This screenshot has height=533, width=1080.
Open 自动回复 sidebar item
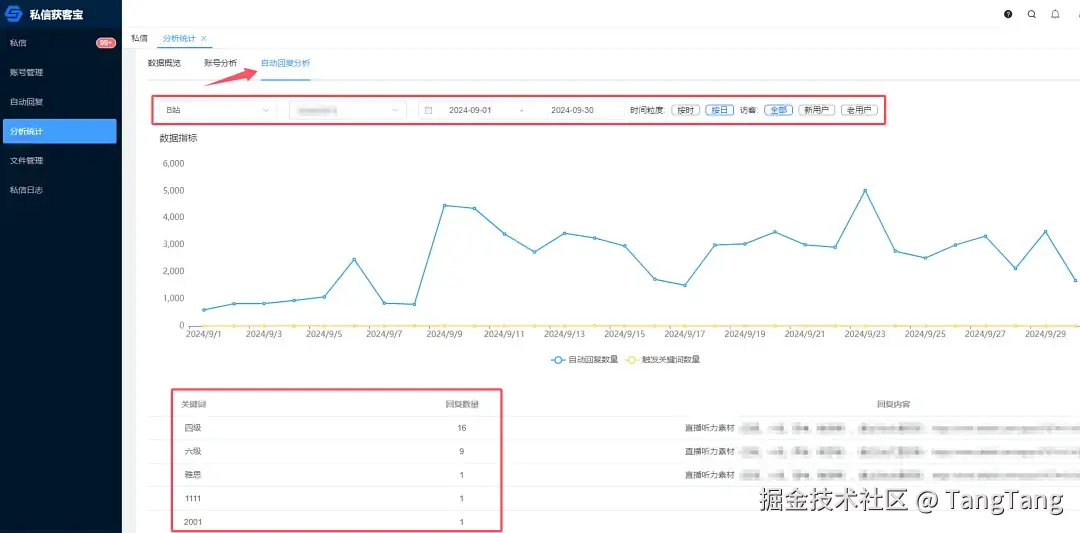pyautogui.click(x=60, y=102)
